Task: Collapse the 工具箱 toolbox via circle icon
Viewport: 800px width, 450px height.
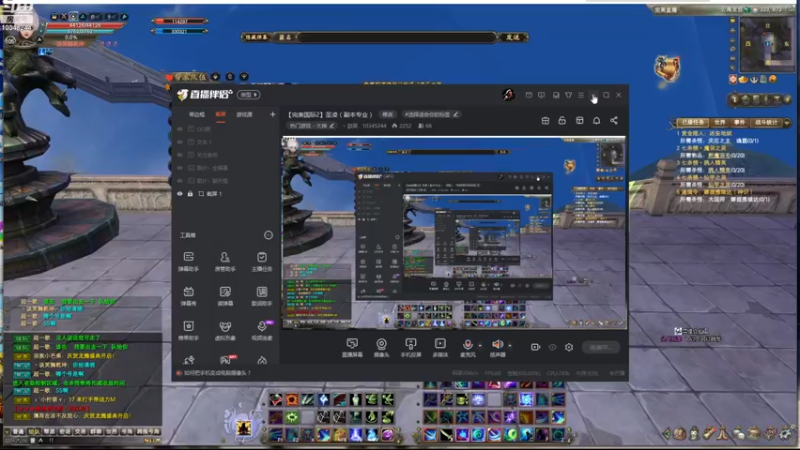Action: point(268,235)
